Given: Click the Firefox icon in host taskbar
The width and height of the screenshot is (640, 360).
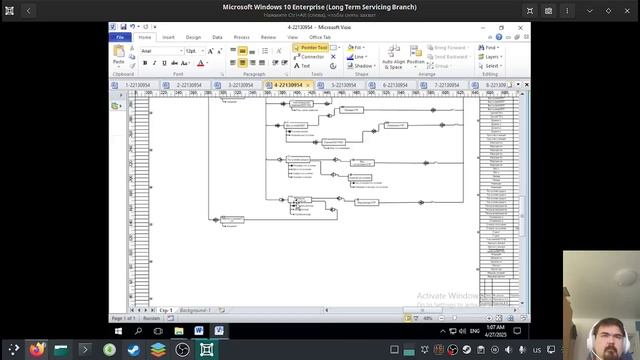Looking at the screenshot, I should coord(37,350).
